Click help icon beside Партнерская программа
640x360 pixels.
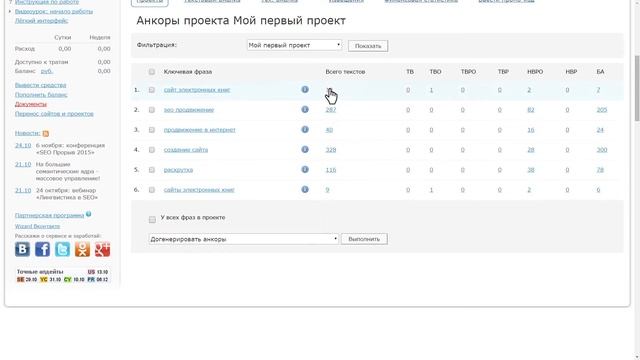click(x=89, y=214)
